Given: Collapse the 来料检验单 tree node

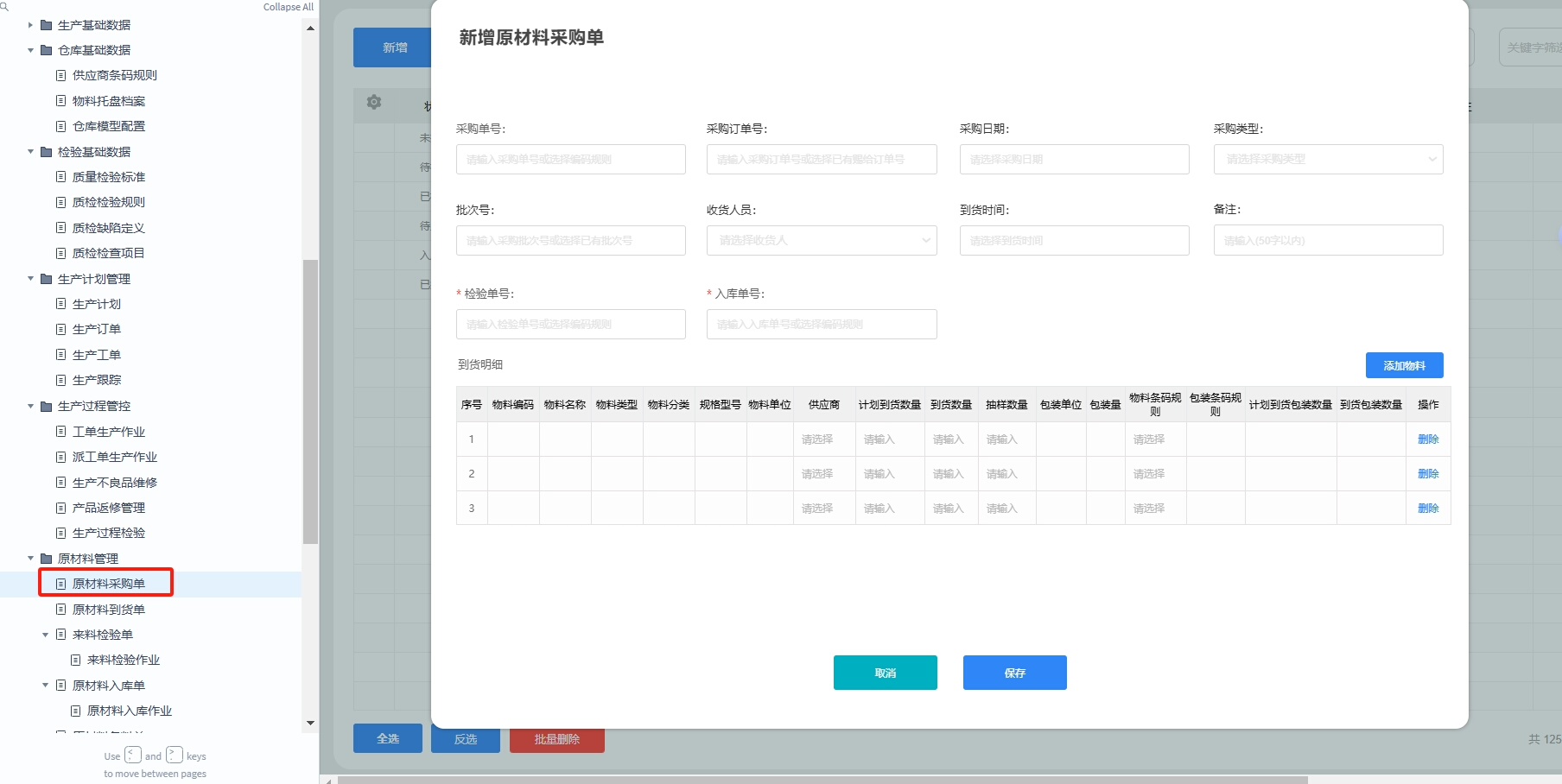Looking at the screenshot, I should click(46, 635).
